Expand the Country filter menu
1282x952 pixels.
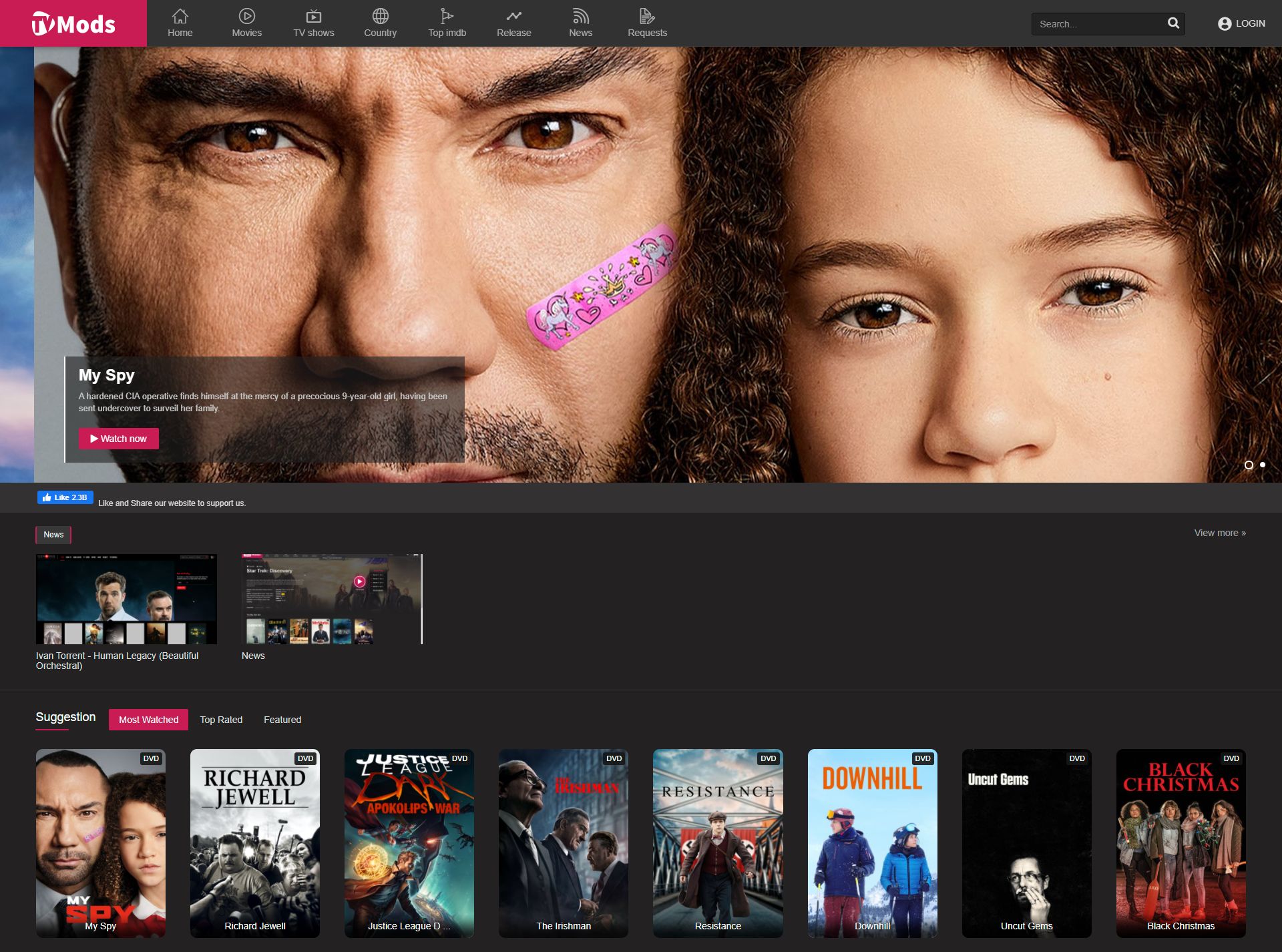point(380,23)
